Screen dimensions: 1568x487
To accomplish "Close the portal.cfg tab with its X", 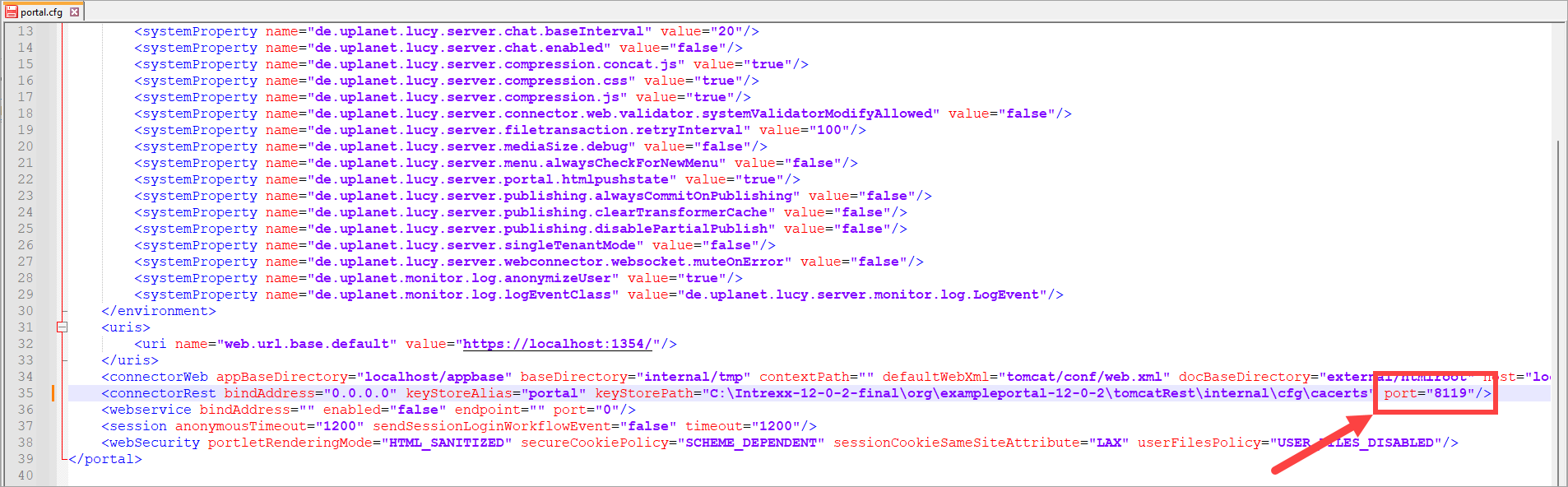I will pyautogui.click(x=75, y=12).
